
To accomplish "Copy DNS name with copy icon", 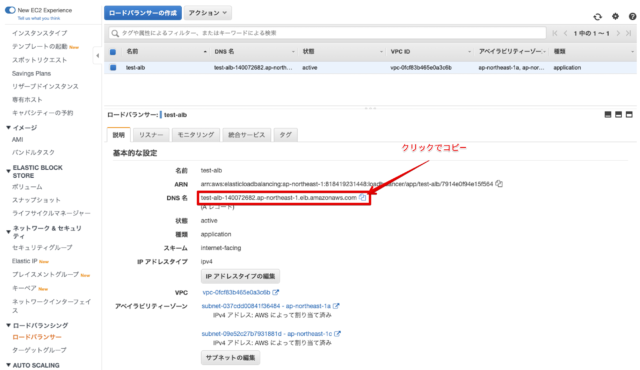I will coord(362,197).
